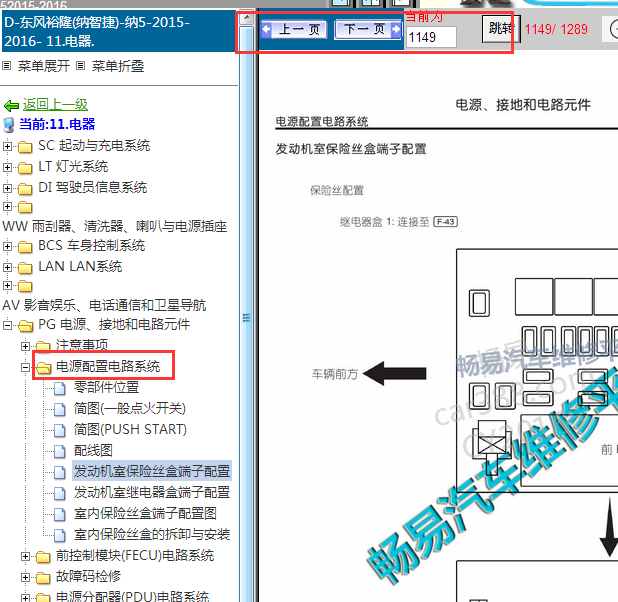Click the left arrow on 上一页 button
This screenshot has width=618, height=602.
(267, 29)
